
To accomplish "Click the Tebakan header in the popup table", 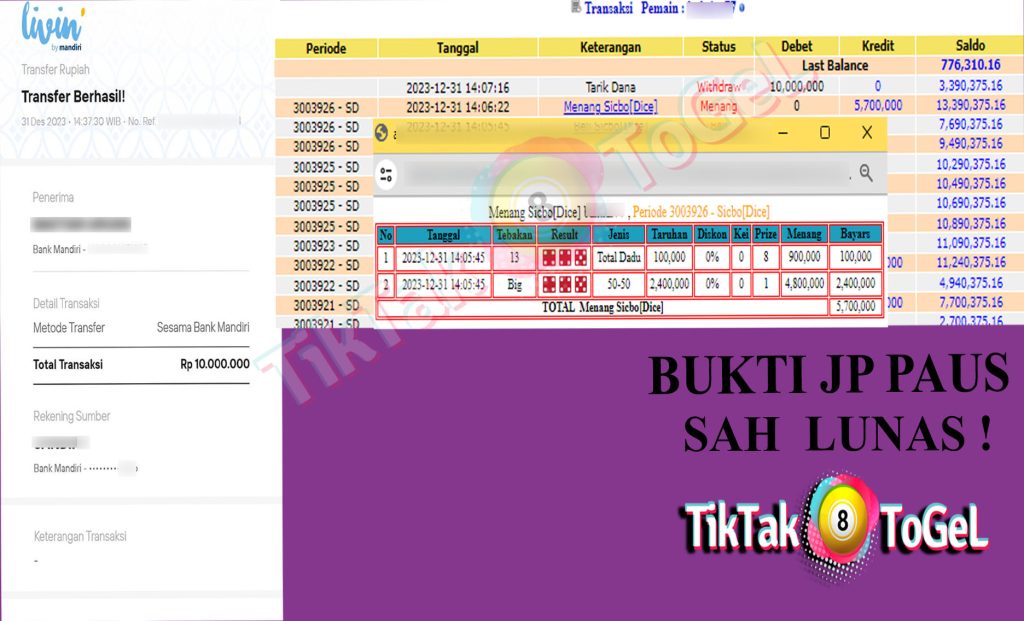I will tap(514, 234).
